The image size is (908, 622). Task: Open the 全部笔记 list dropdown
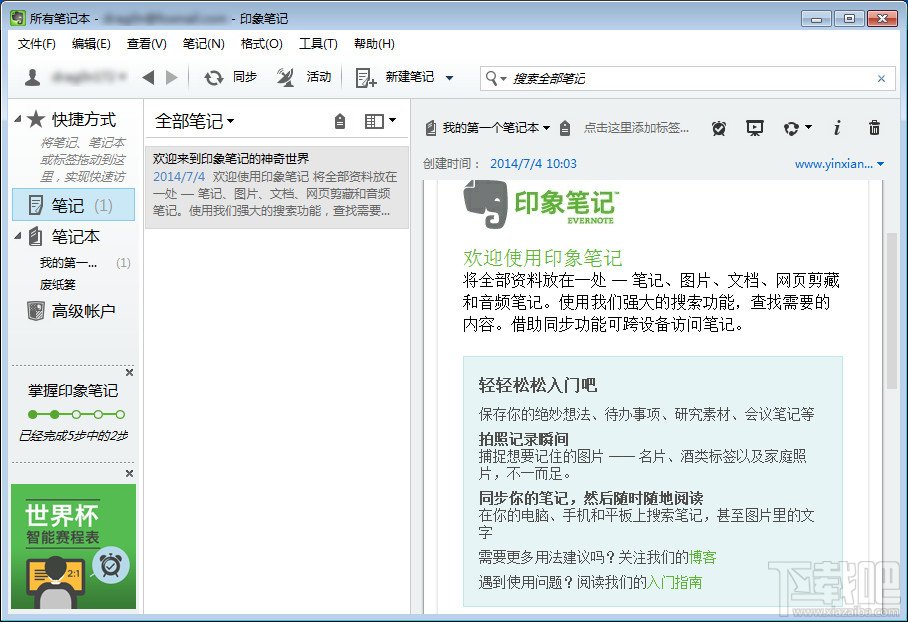coord(195,121)
